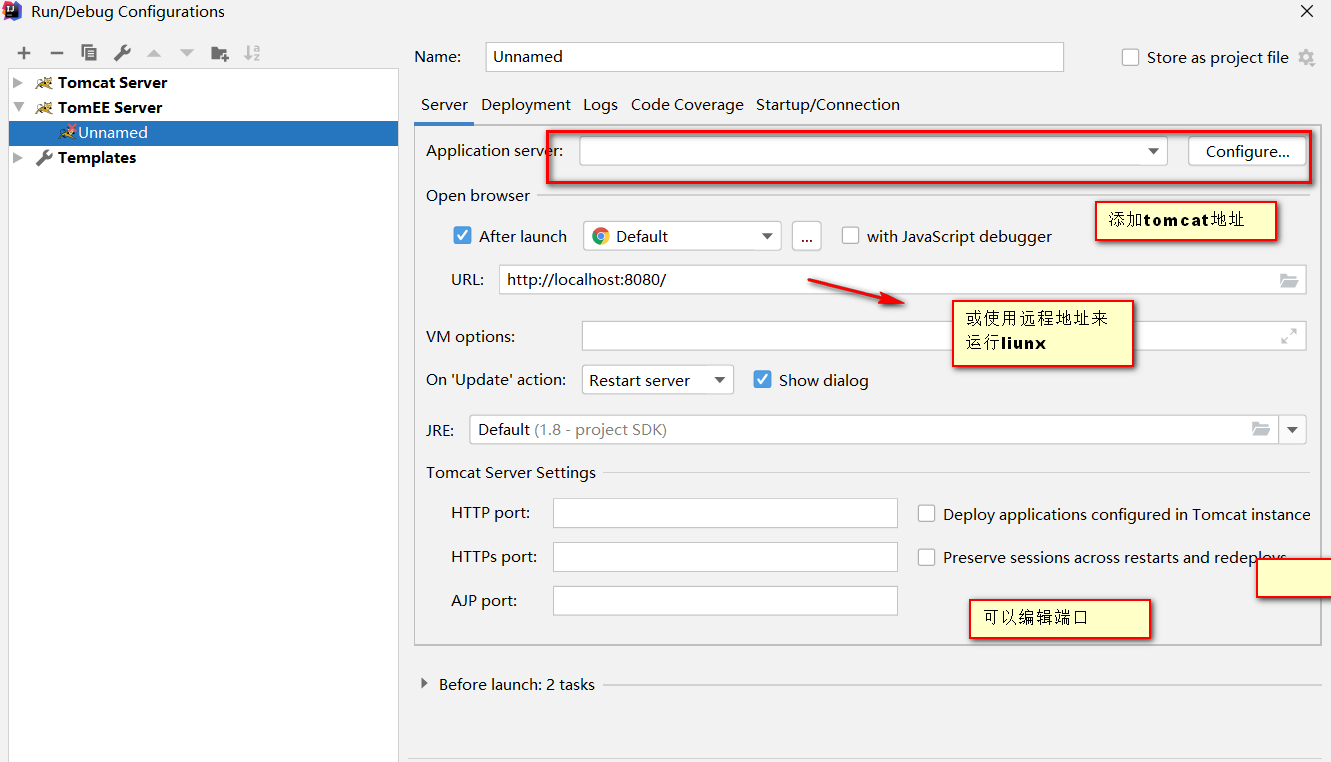Create new configuration folder icon
1331x762 pixels.
coord(219,53)
